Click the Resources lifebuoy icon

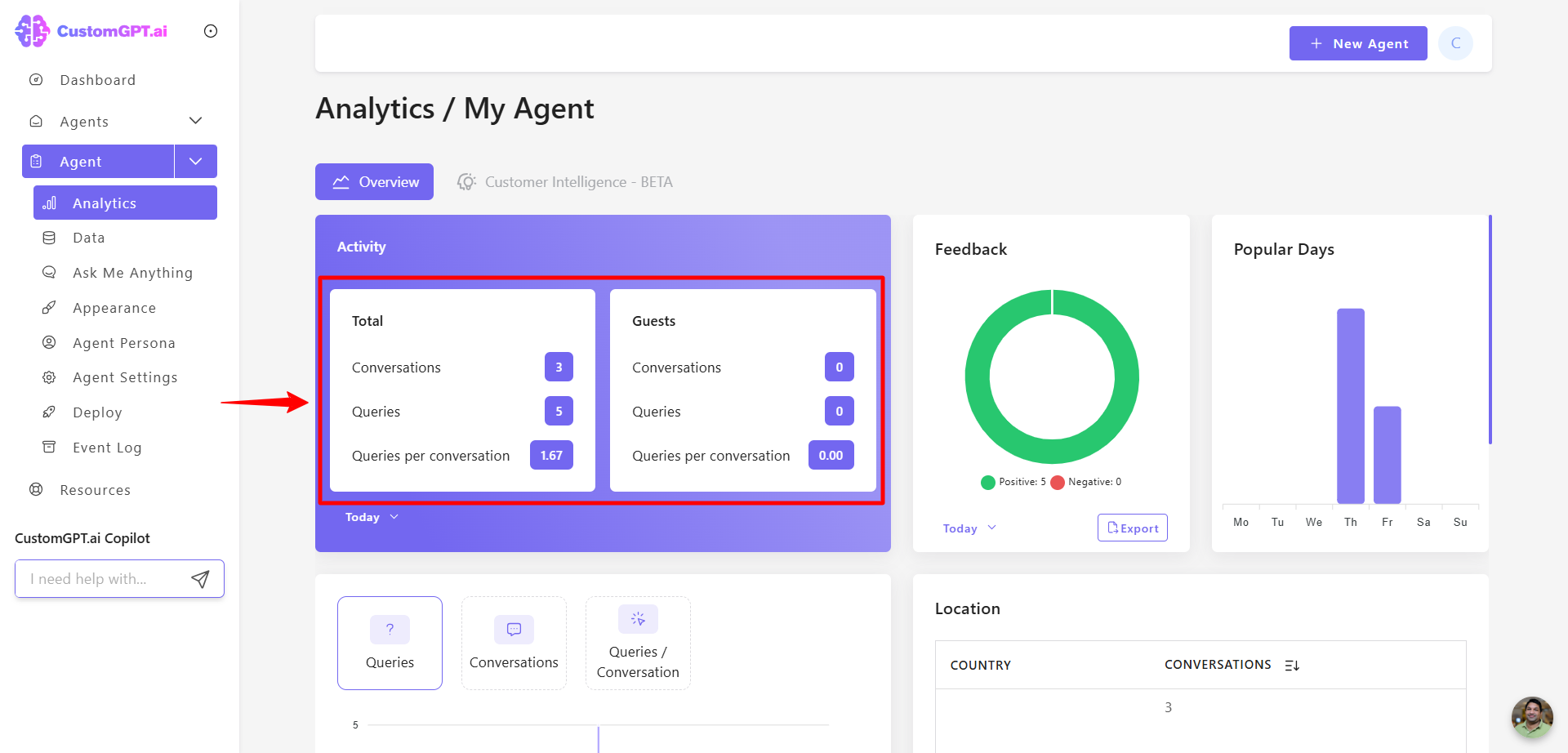point(36,489)
